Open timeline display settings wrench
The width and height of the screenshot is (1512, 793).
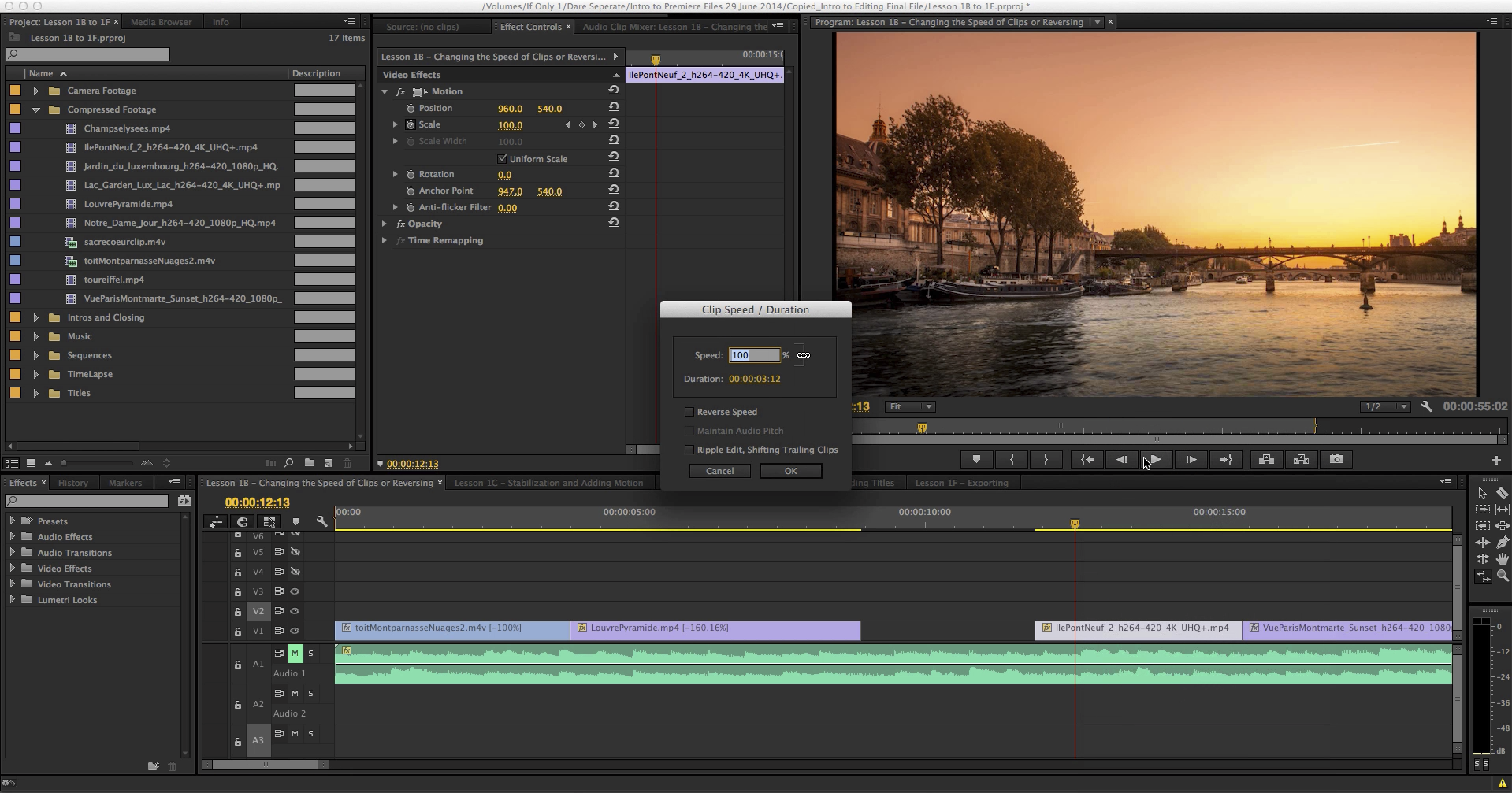pyautogui.click(x=321, y=521)
